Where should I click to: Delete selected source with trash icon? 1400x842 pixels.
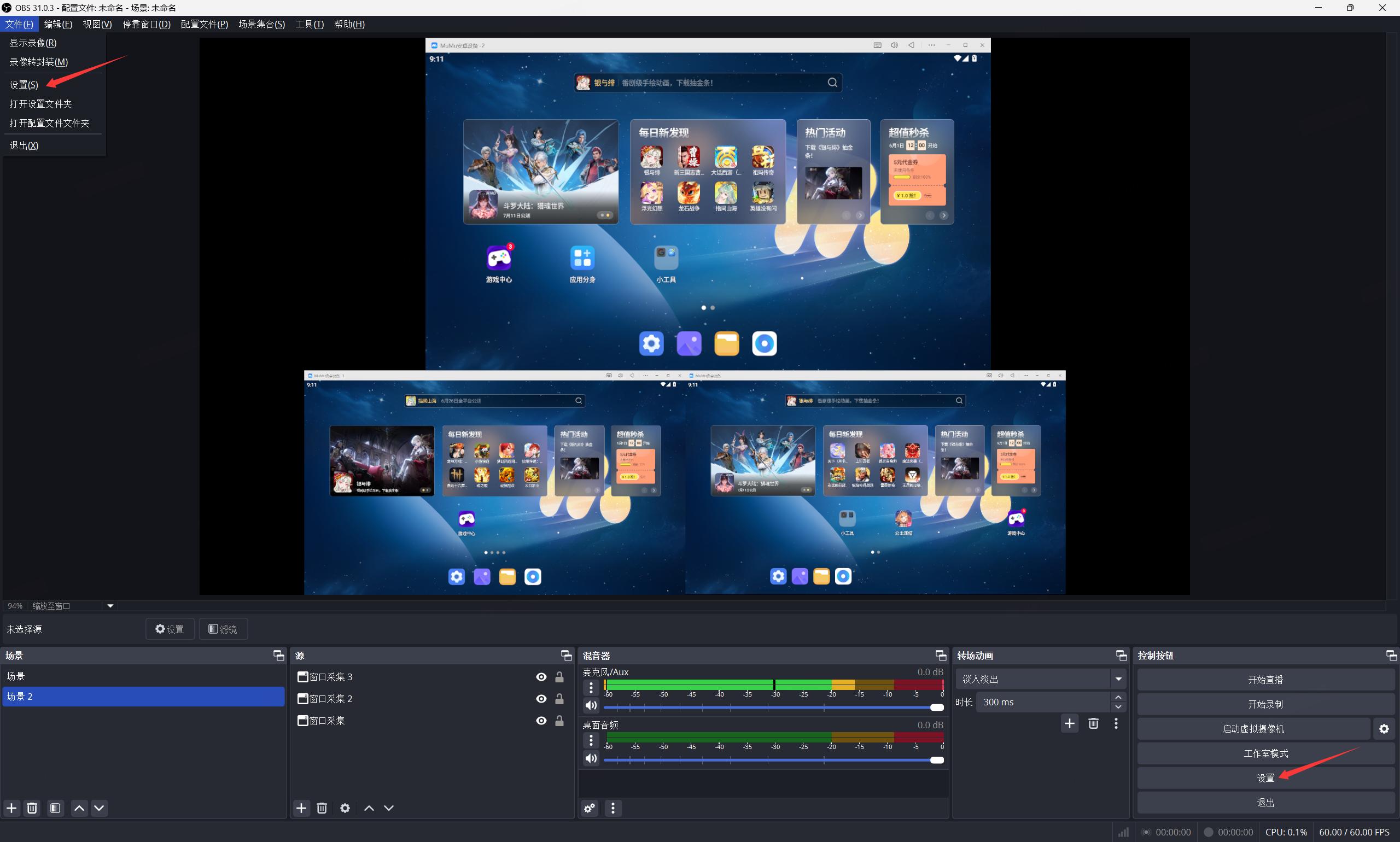(x=322, y=808)
